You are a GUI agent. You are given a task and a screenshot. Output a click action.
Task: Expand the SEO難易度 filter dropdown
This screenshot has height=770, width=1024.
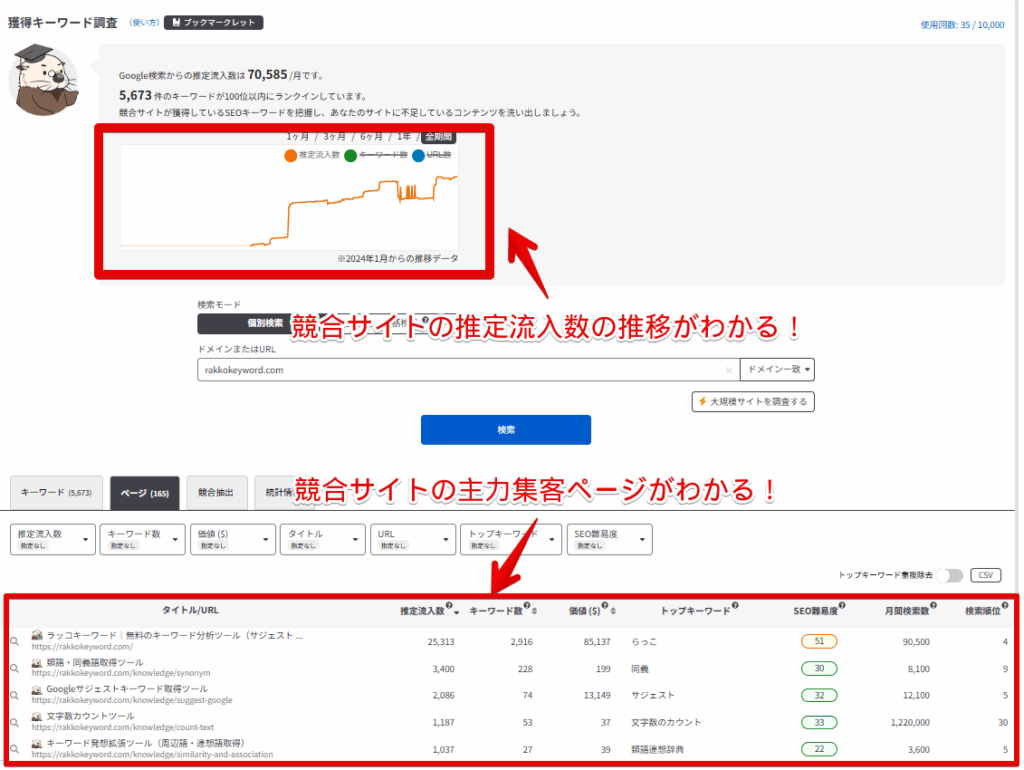click(608, 539)
